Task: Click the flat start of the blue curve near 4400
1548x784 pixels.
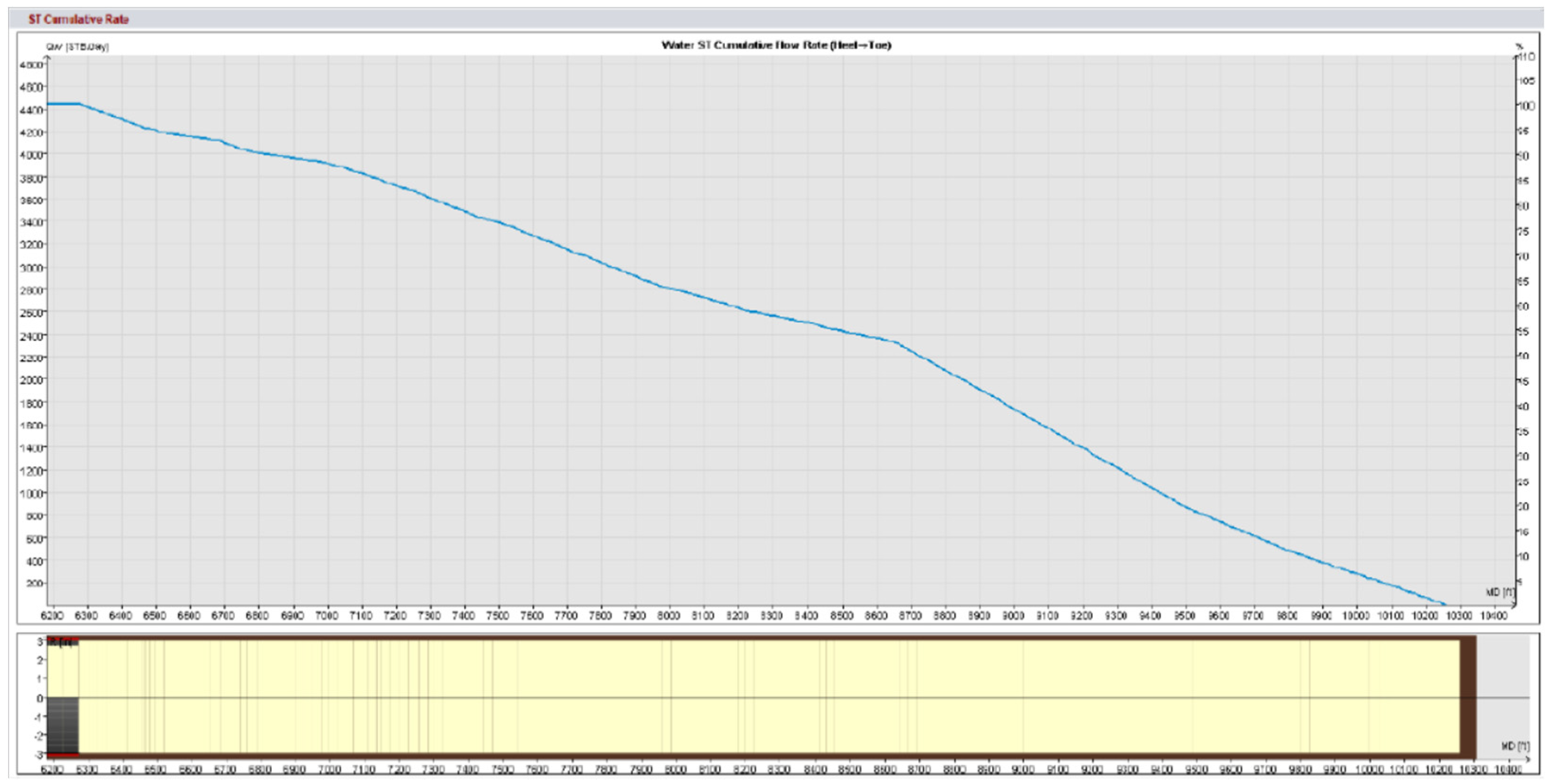Action: click(63, 104)
